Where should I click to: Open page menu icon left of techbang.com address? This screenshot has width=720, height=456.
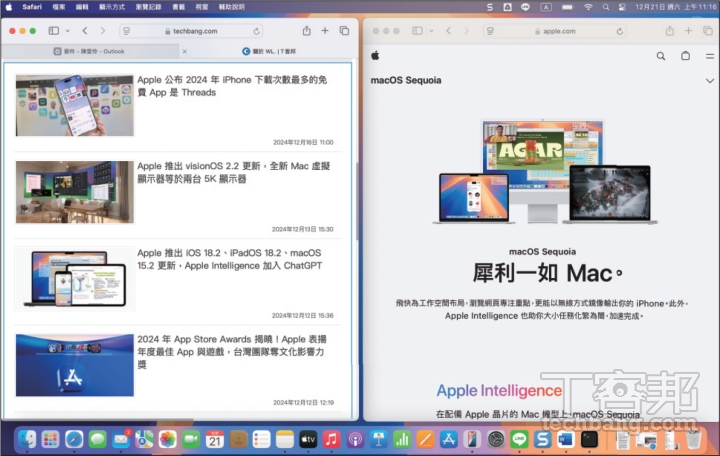pos(126,31)
